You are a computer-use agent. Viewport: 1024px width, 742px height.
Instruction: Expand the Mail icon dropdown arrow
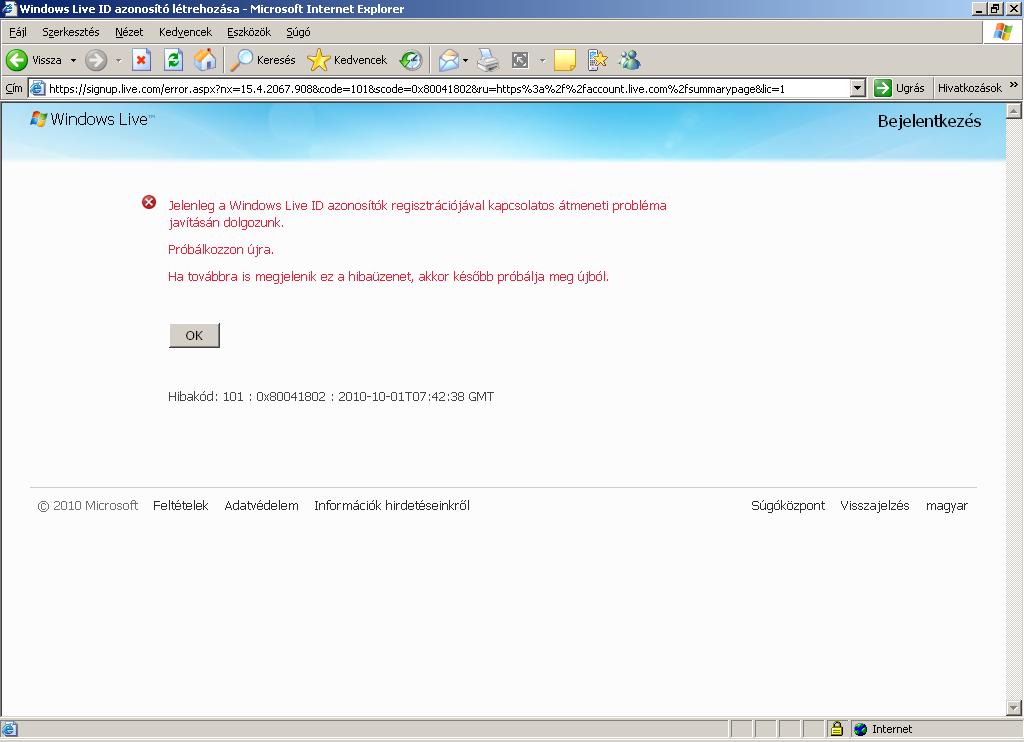465,60
